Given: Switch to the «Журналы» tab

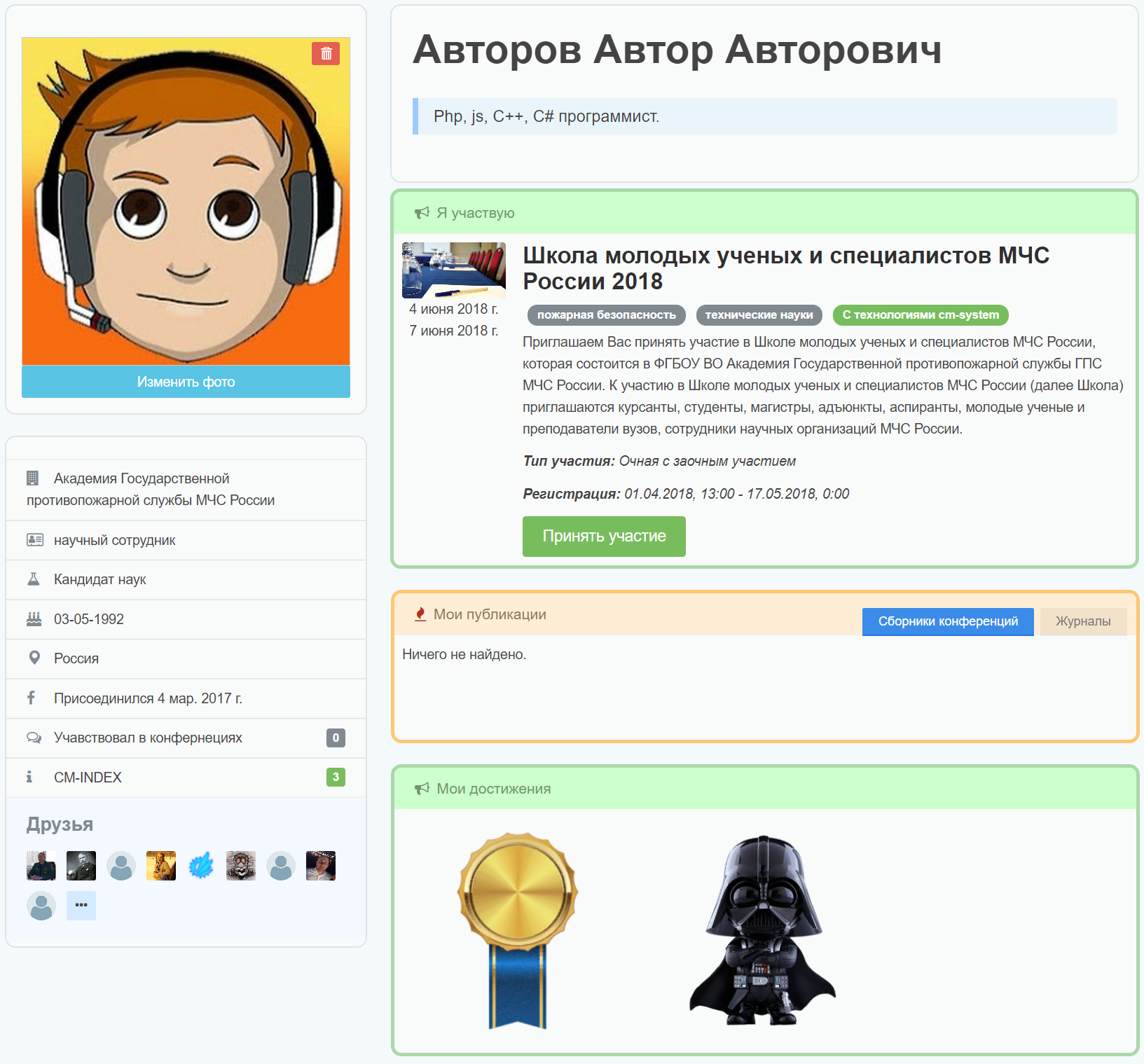Looking at the screenshot, I should (1083, 621).
